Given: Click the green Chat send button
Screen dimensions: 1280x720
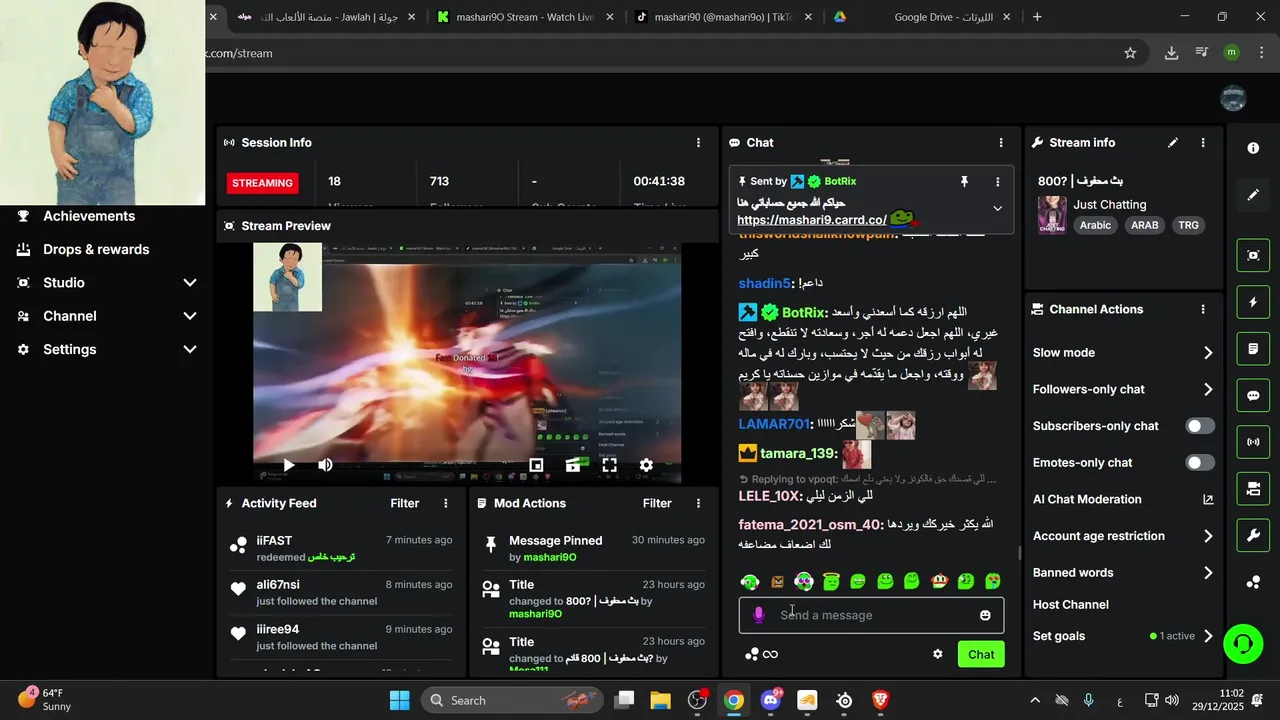Looking at the screenshot, I should [981, 655].
